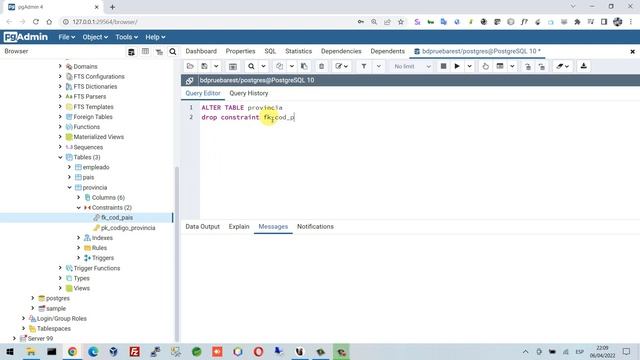Click the View Data table icon in toolbar
The image size is (640, 360).
pos(233,66)
